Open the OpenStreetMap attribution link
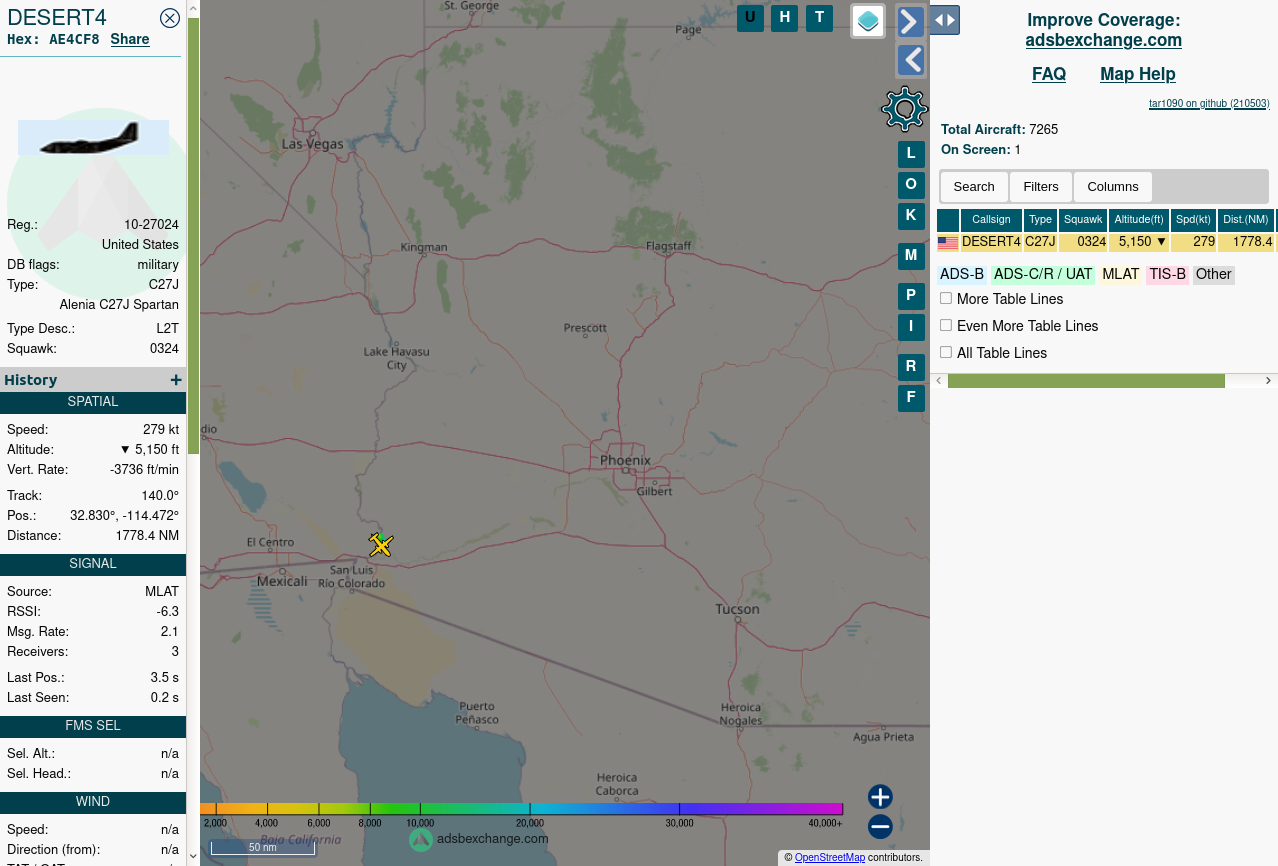The image size is (1278, 866). click(x=830, y=857)
